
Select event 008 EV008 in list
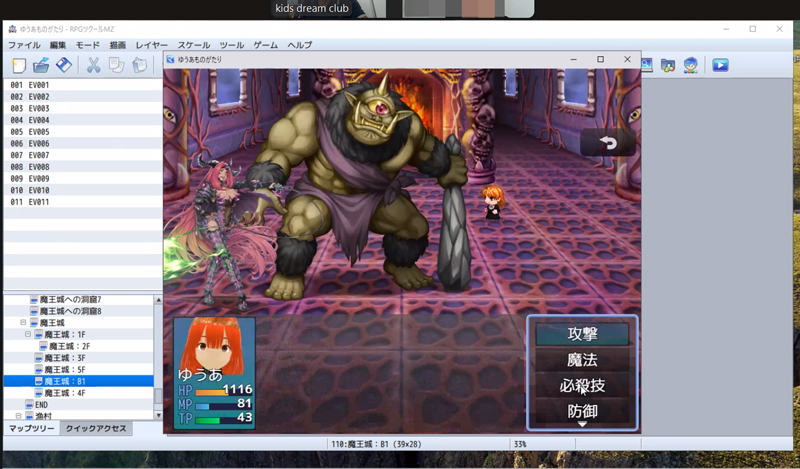[x=83, y=167]
